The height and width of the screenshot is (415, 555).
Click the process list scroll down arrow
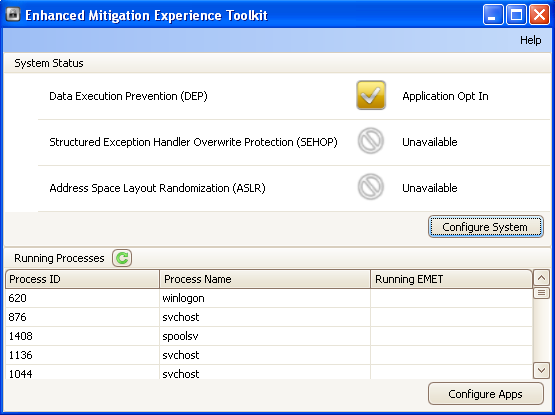(541, 370)
